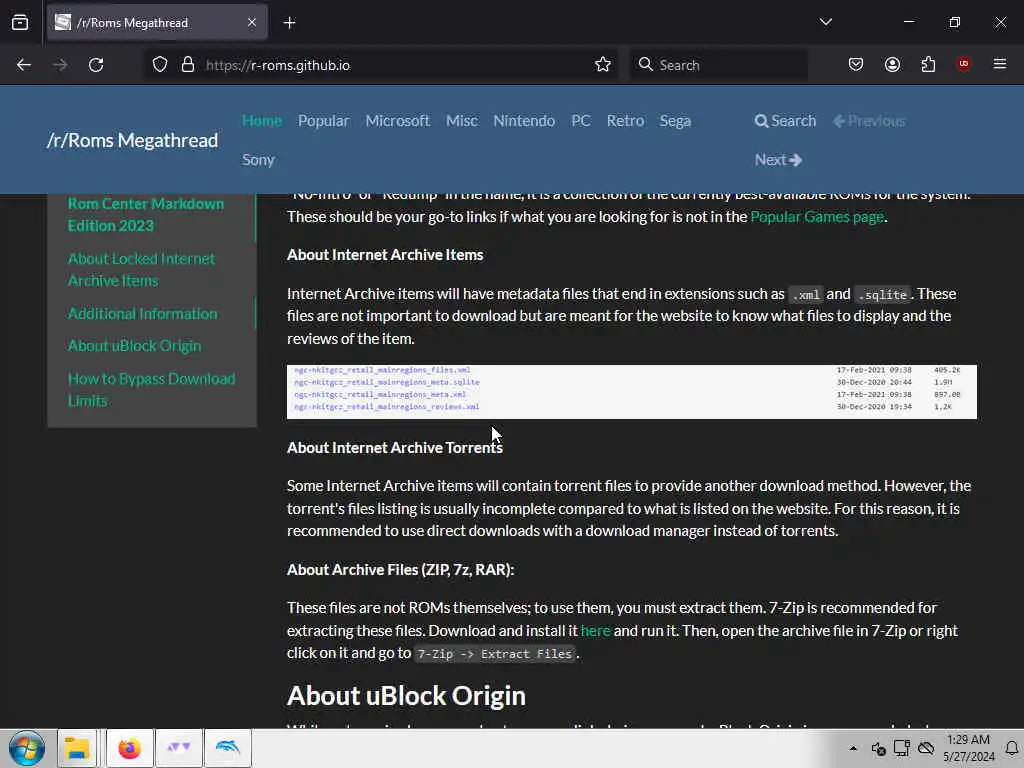
Task: Open the Popular menu item
Action: click(x=324, y=121)
